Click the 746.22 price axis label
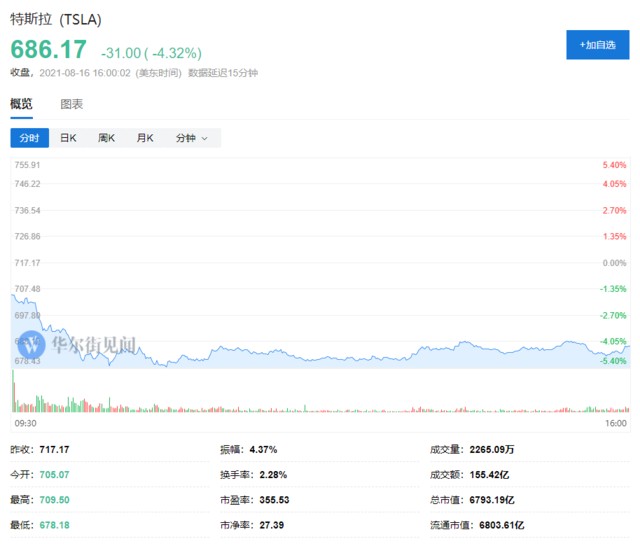This screenshot has height=546, width=640. (x=27, y=184)
